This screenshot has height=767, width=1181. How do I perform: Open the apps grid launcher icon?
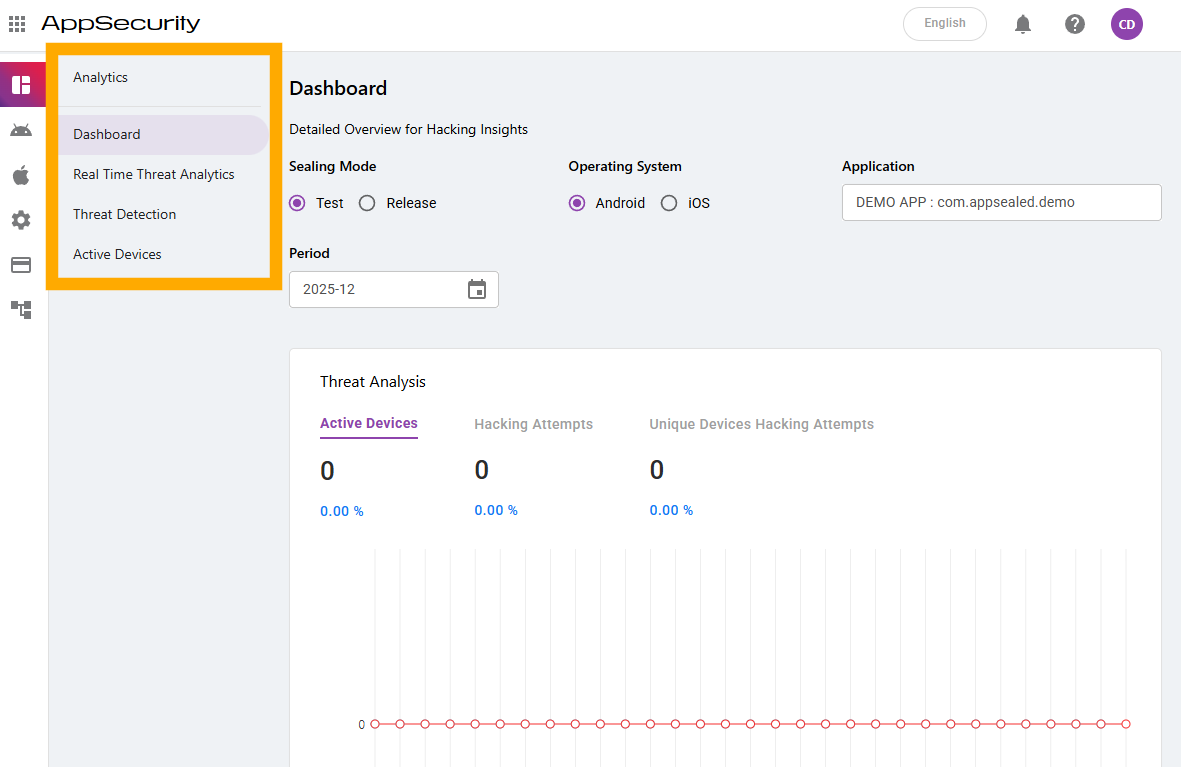coord(17,24)
